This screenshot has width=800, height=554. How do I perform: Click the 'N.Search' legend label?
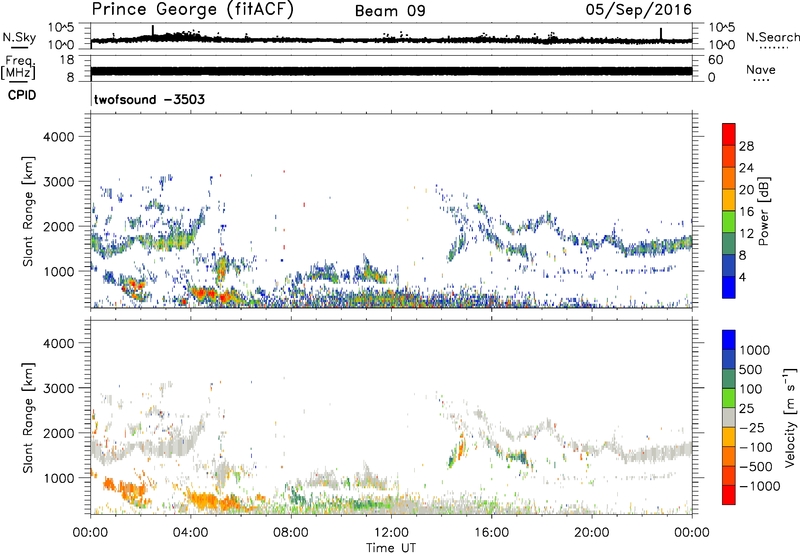[772, 37]
